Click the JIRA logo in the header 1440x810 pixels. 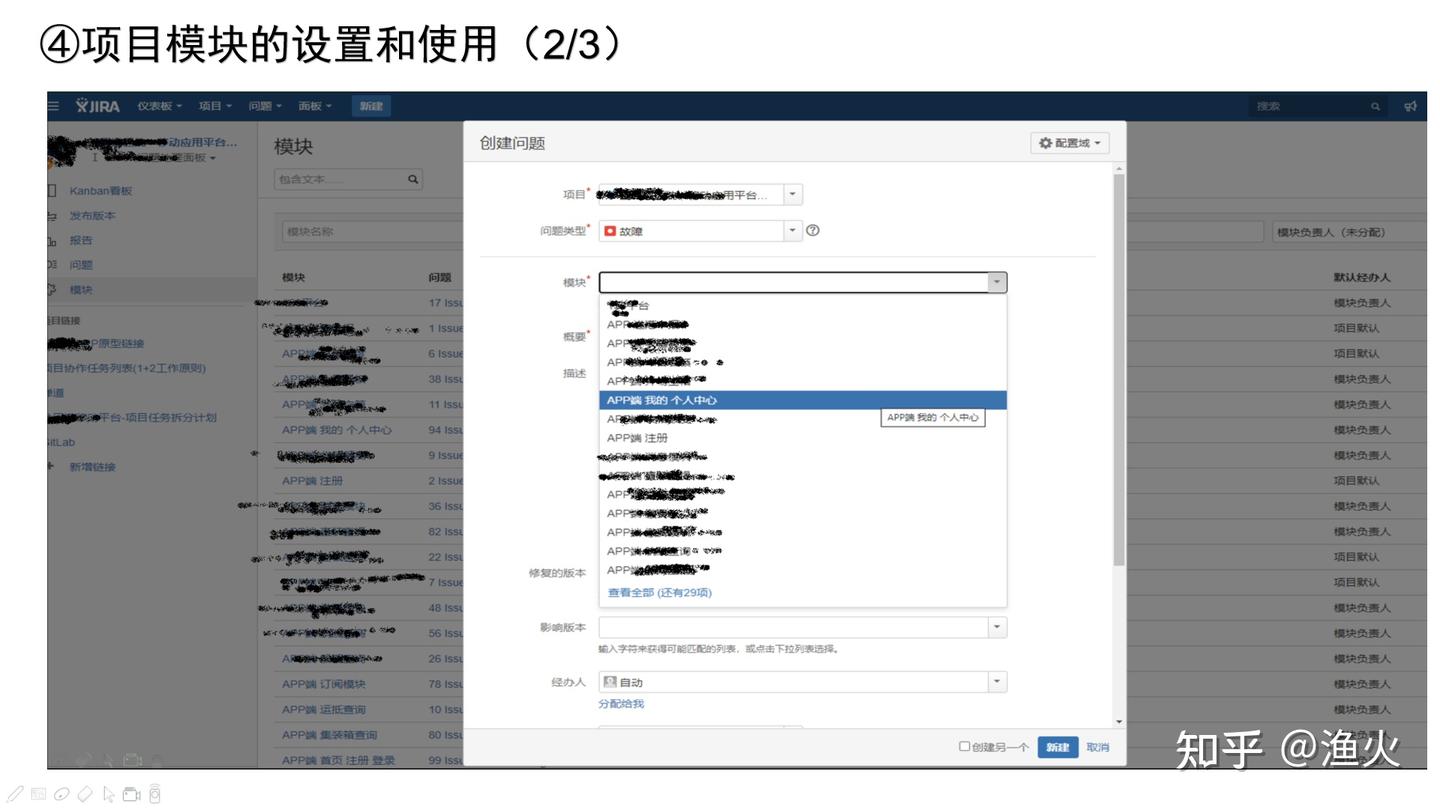[98, 106]
